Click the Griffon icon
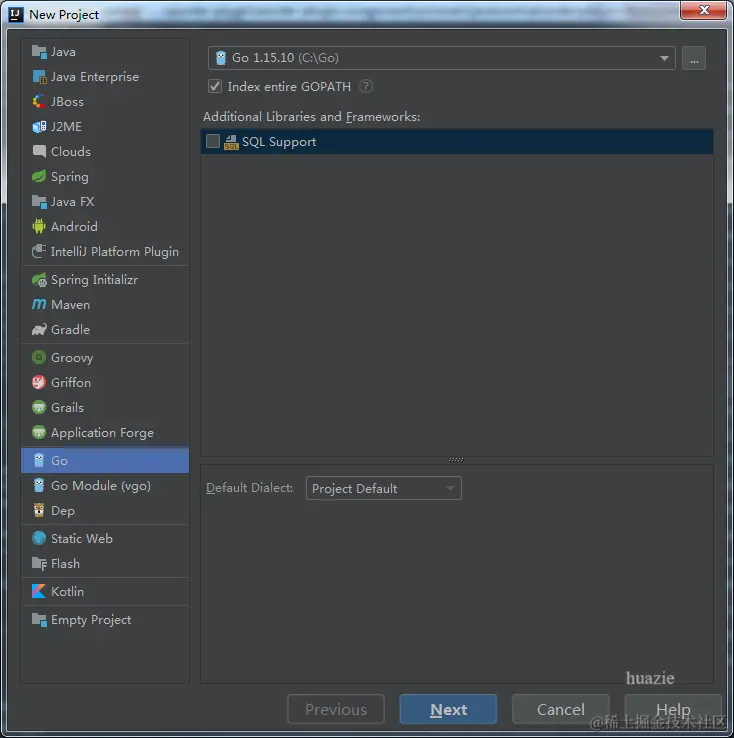This screenshot has width=734, height=738. tap(39, 383)
